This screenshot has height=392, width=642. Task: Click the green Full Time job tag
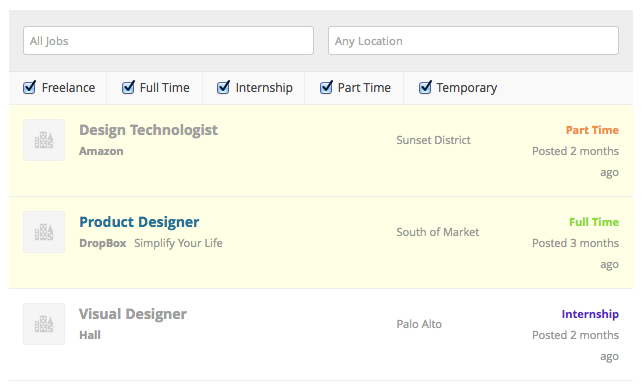pyautogui.click(x=594, y=222)
